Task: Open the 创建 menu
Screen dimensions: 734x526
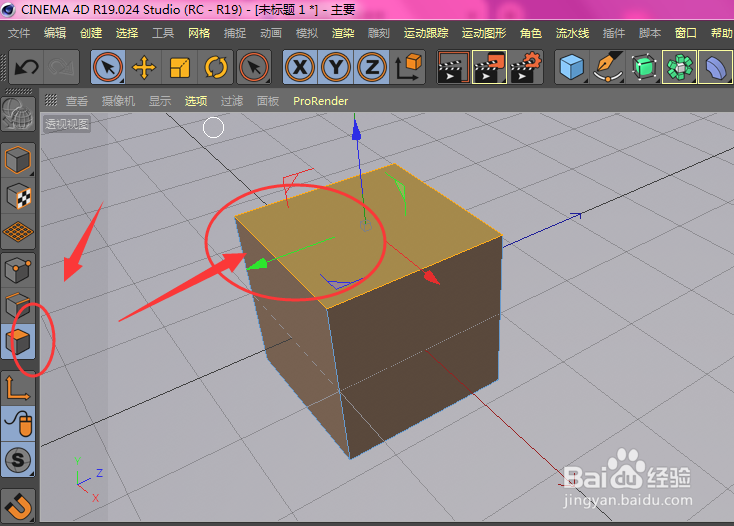Action: click(91, 33)
